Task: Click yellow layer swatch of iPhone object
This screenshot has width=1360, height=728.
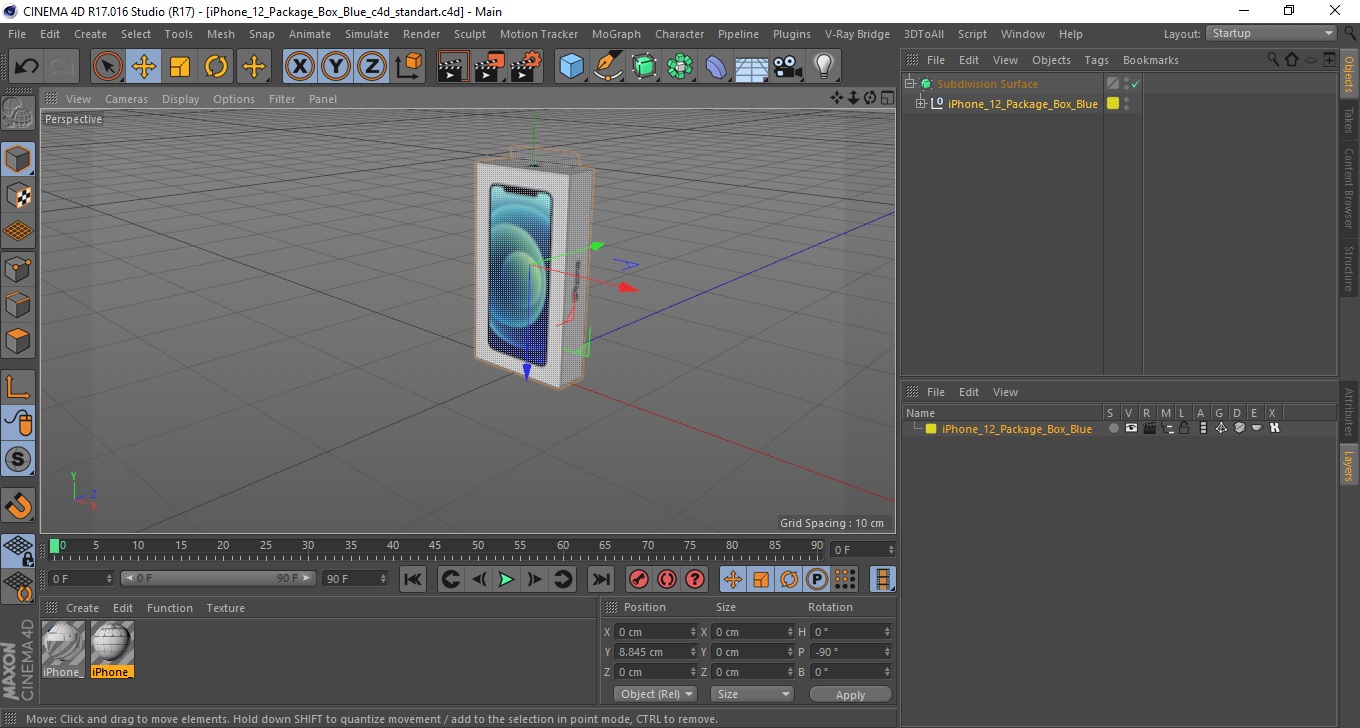Action: click(1113, 103)
